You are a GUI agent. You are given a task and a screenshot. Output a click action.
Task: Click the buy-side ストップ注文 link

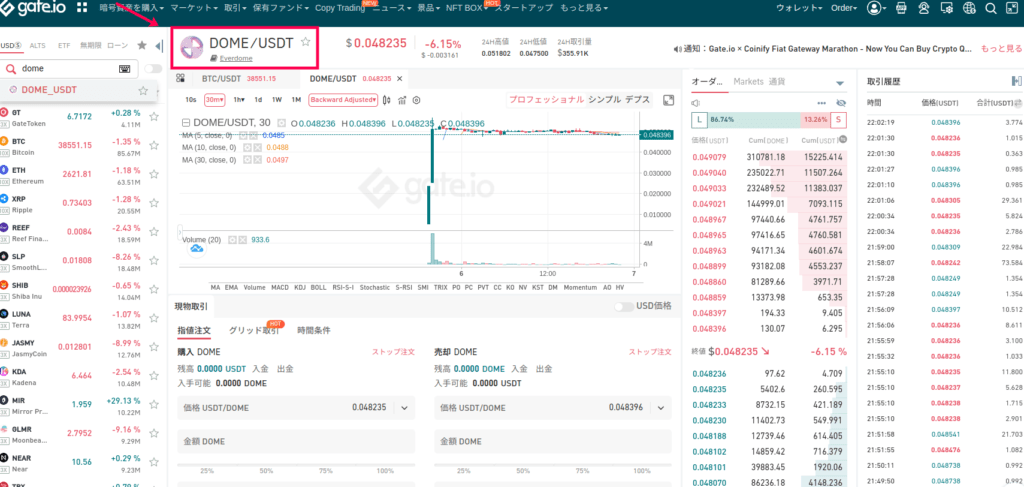coord(393,352)
